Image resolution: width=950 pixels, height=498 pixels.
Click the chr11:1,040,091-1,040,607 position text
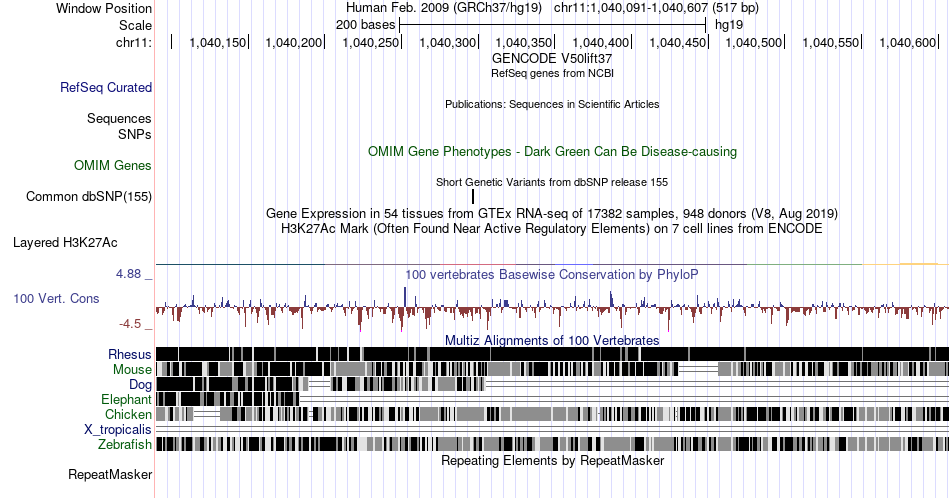point(656,8)
